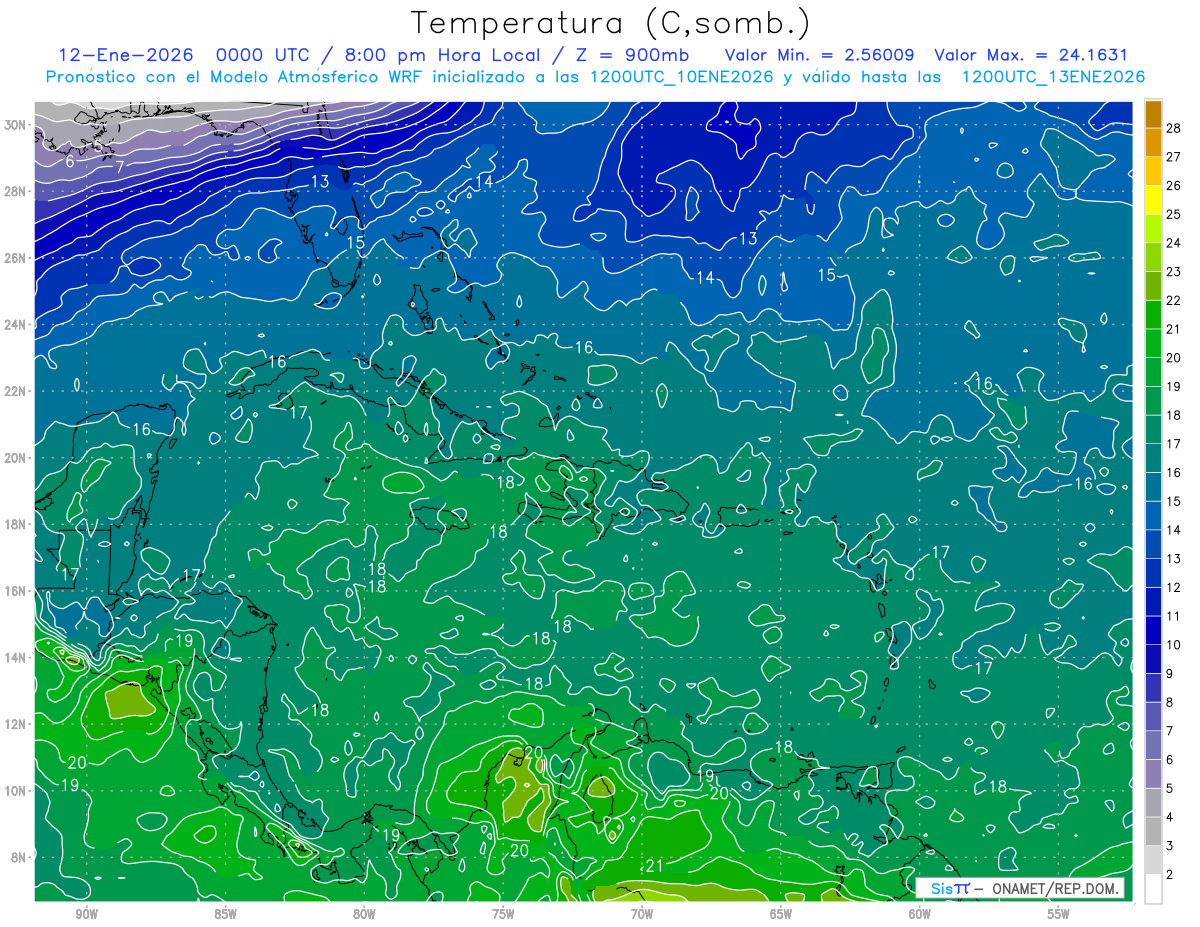Screen dimensions: 1200x927
Task: Click the '65W' longitude axis label
Action: pos(781,914)
